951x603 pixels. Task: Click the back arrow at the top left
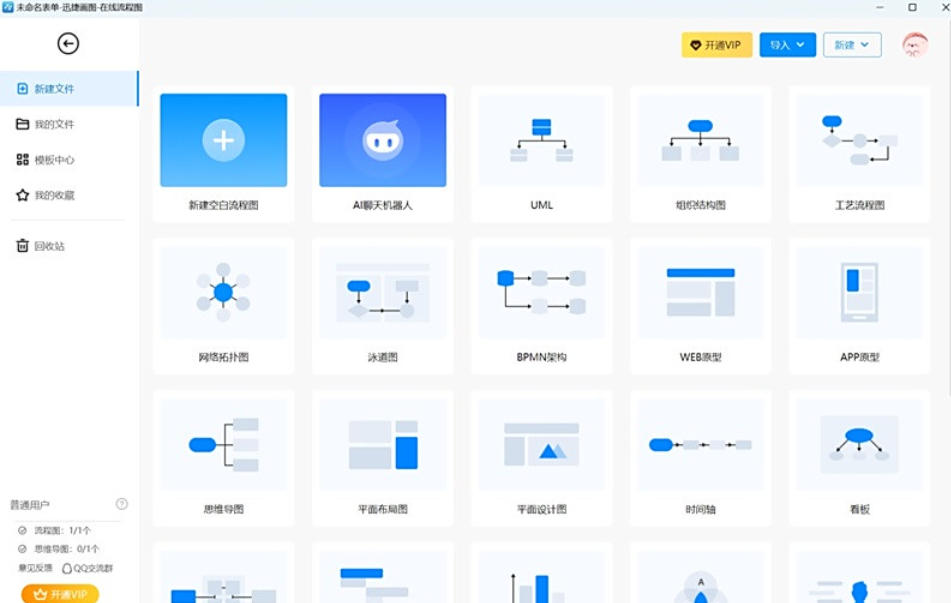(x=68, y=44)
